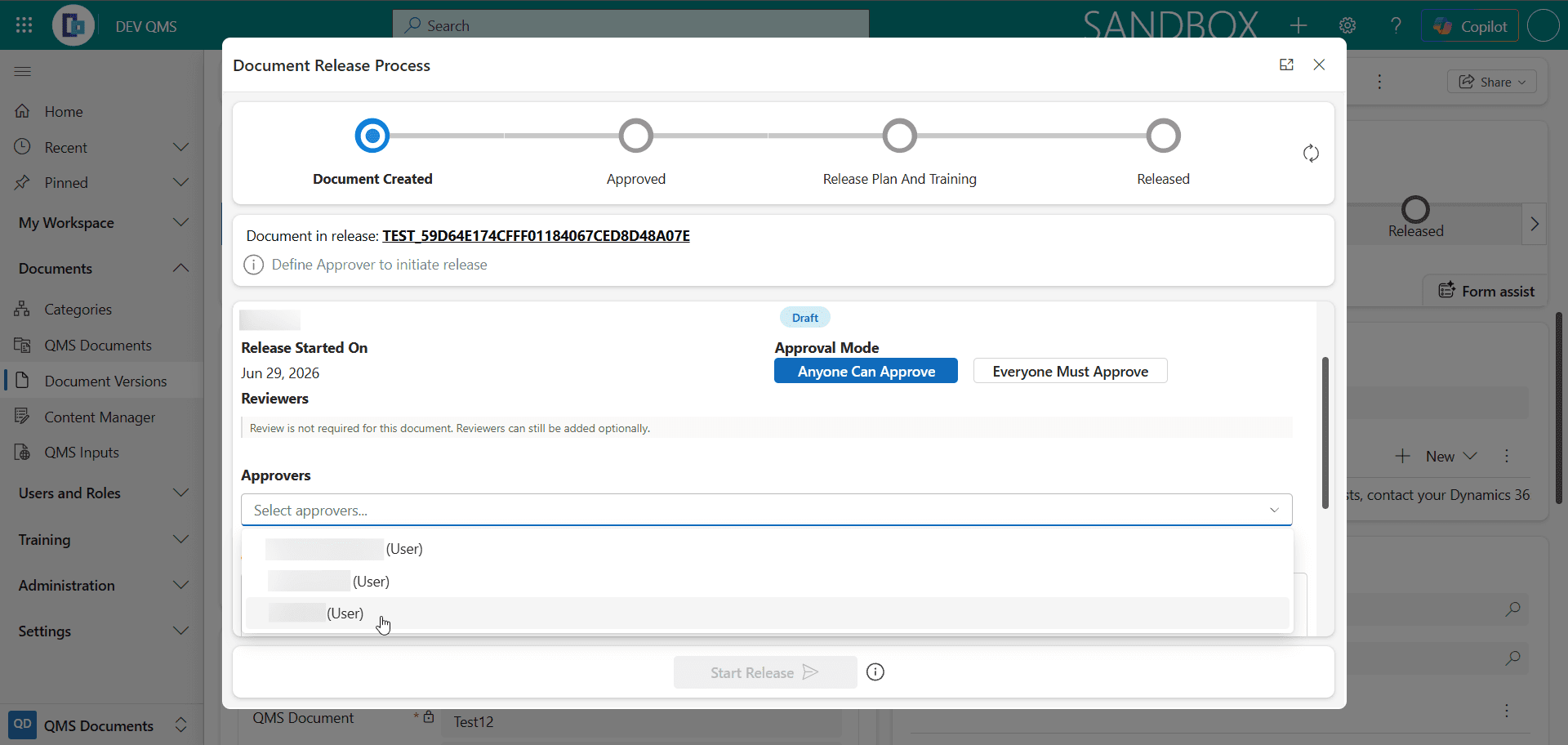The width and height of the screenshot is (1568, 745).
Task: Open Form assist
Action: tap(1486, 291)
